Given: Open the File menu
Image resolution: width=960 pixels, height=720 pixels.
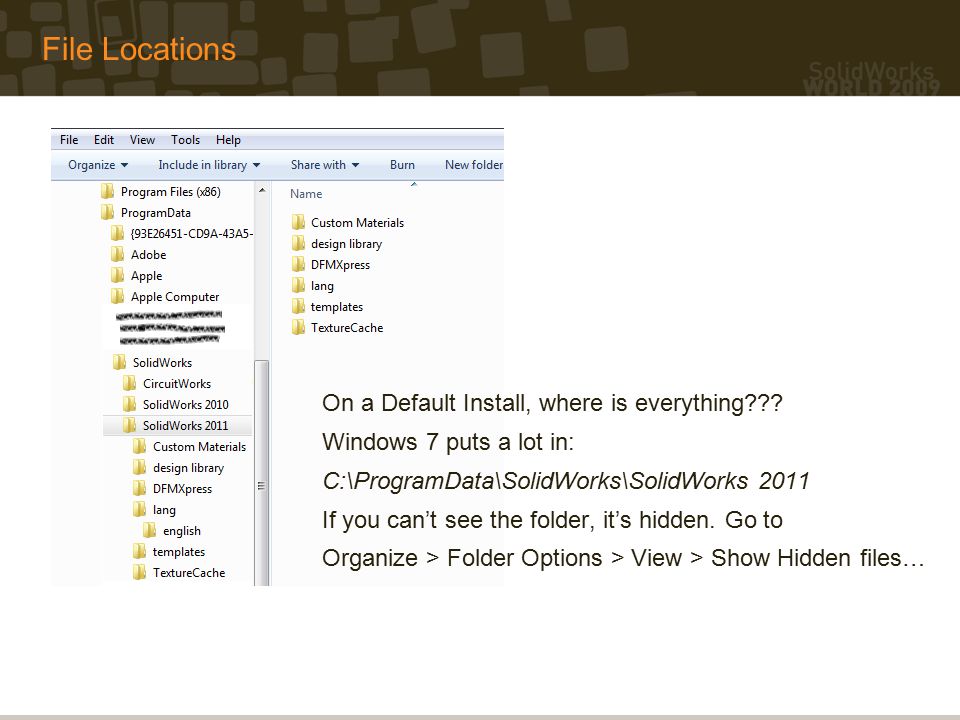Looking at the screenshot, I should 69,140.
